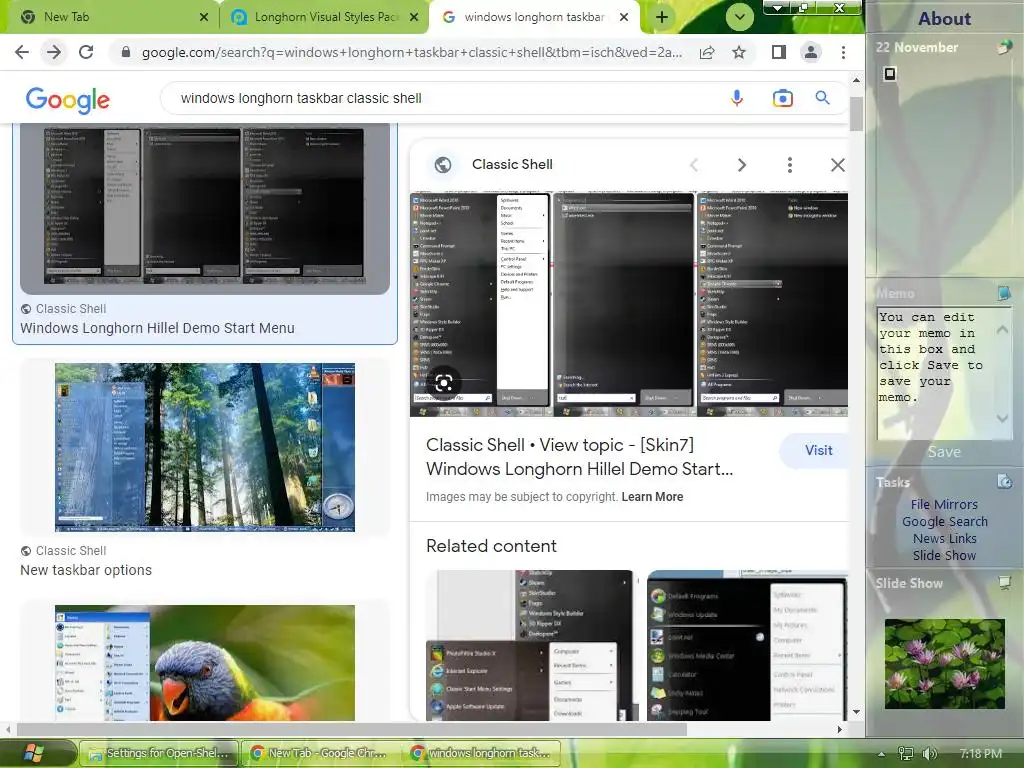Close the New Tab browser tab

[x=204, y=17]
